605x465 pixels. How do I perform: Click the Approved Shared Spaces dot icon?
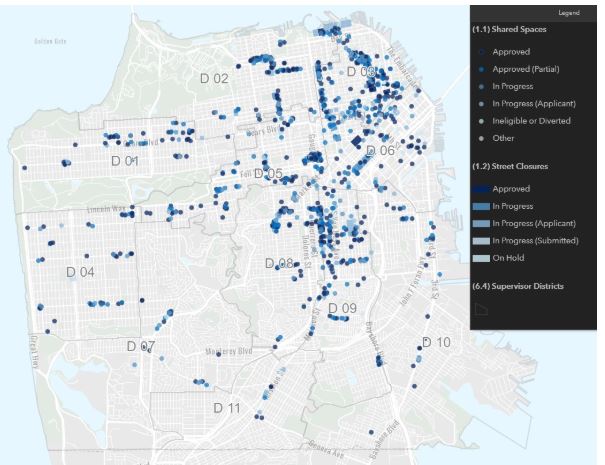[481, 52]
